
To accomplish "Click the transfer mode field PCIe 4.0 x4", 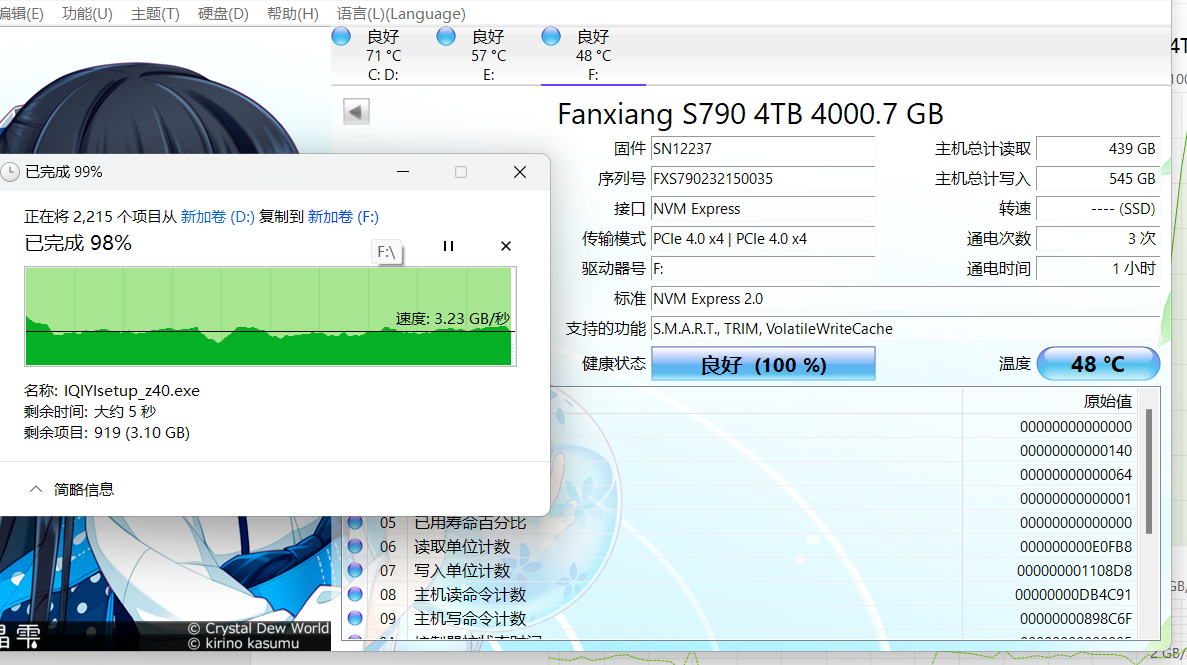I will click(x=763, y=239).
